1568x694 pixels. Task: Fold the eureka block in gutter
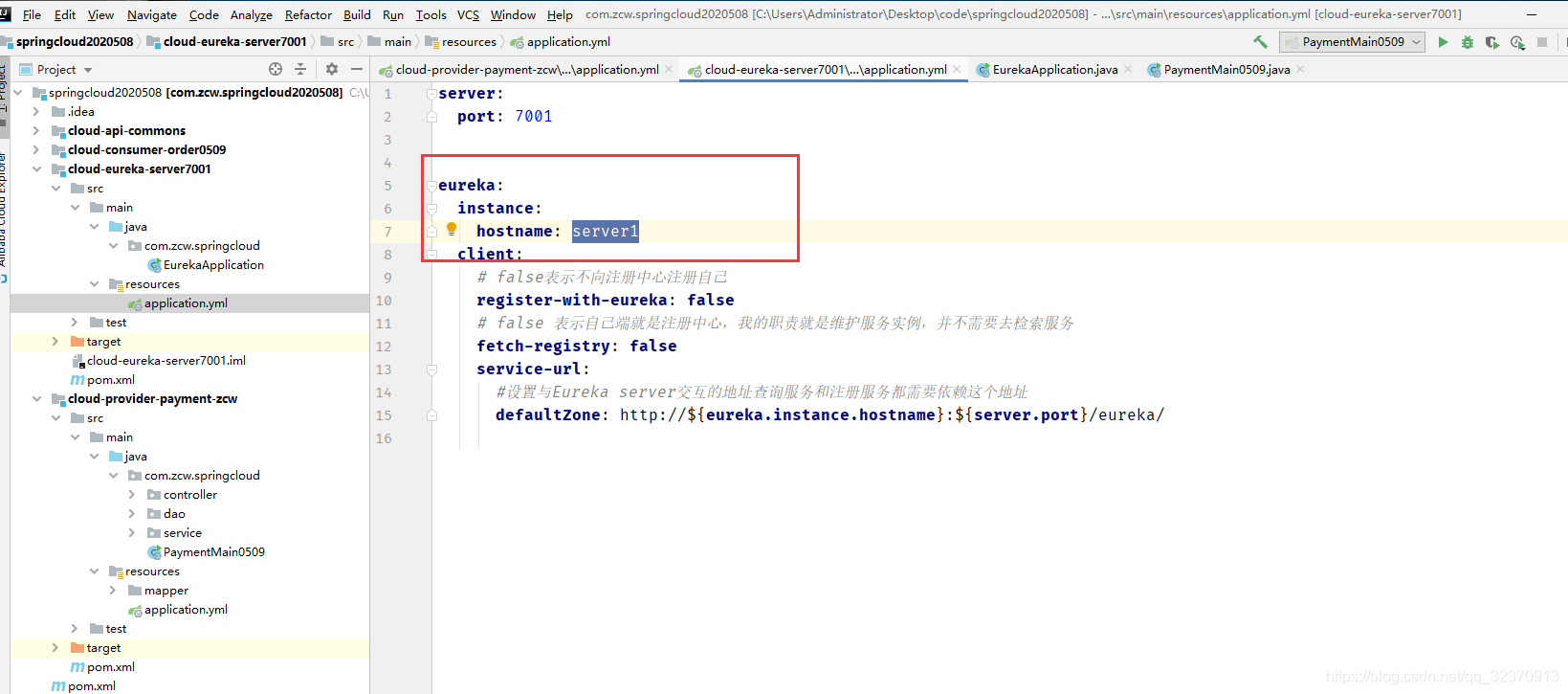pyautogui.click(x=431, y=185)
